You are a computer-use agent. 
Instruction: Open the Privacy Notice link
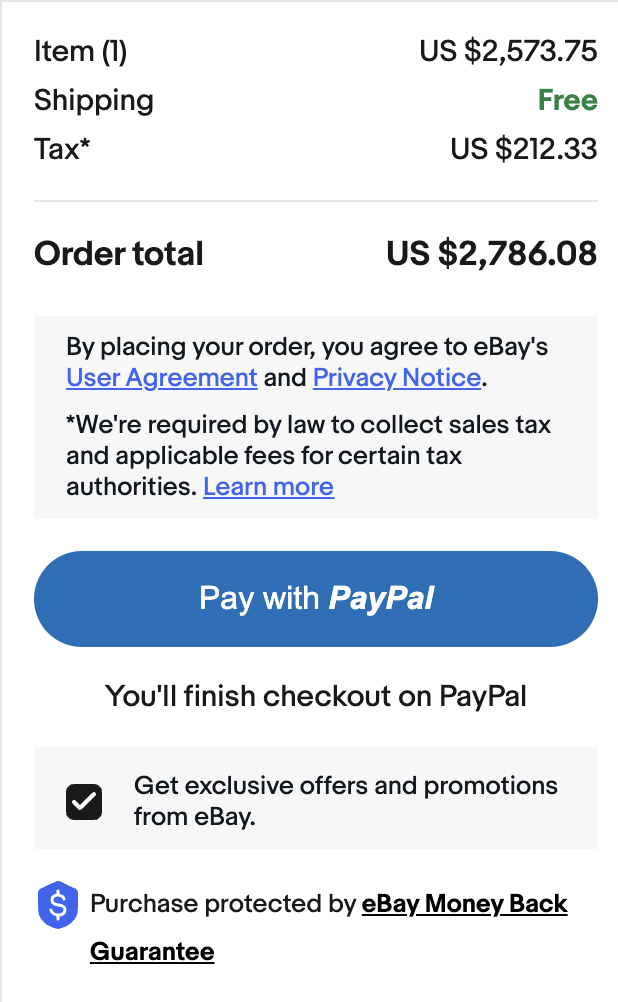coord(395,378)
